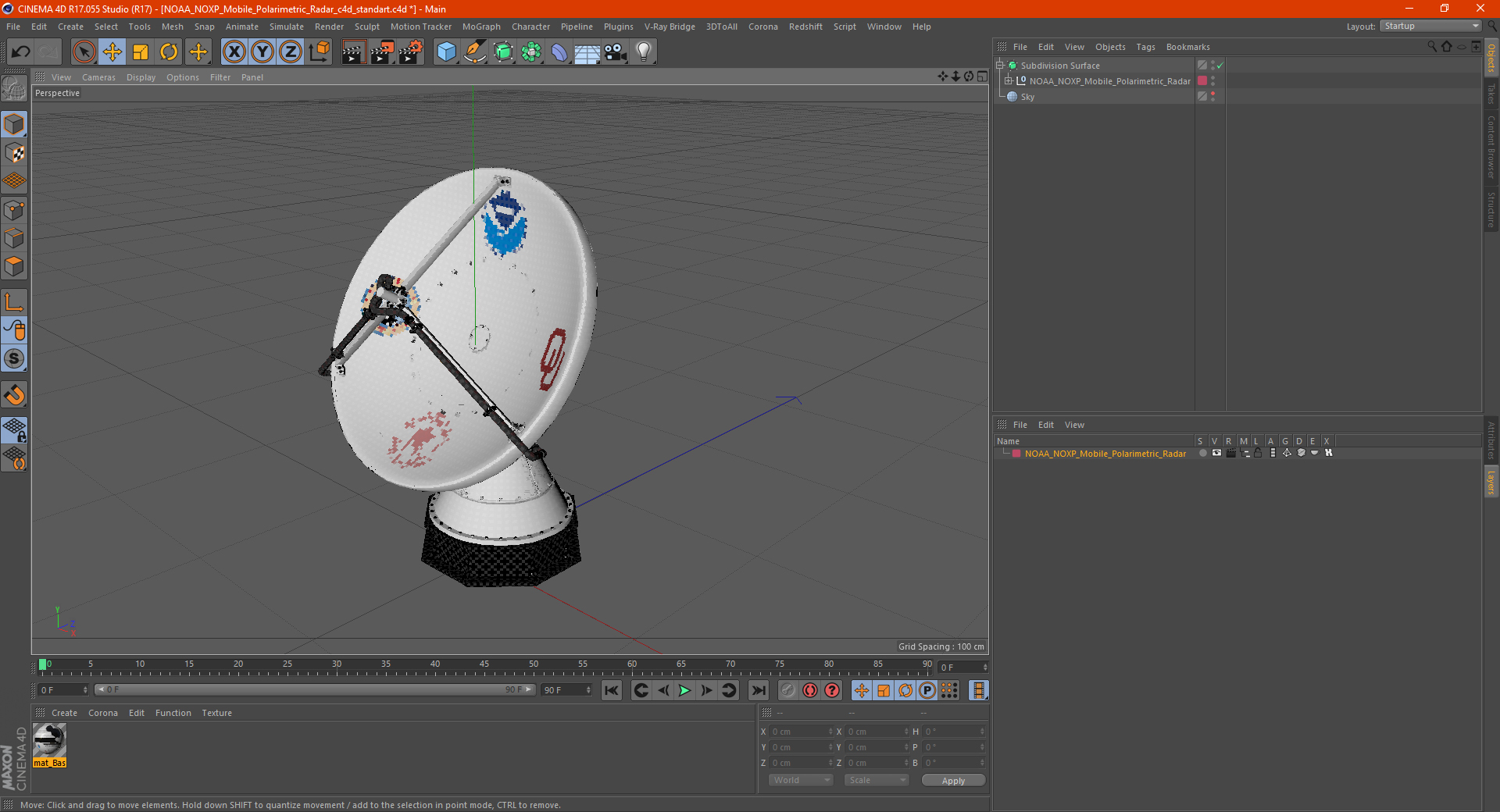
Task: Toggle Snap with the S icon
Action: pos(14,358)
